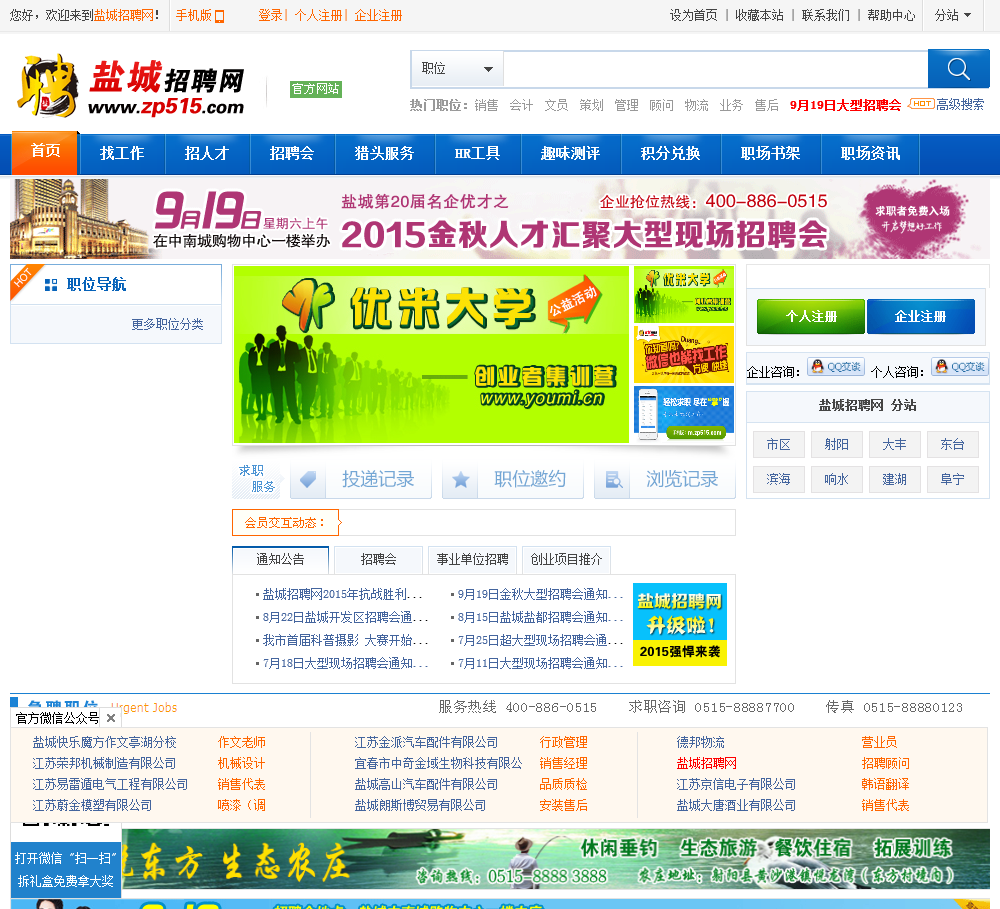The height and width of the screenshot is (909, 1000).
Task: Select the 建湖 branch site
Action: point(894,479)
